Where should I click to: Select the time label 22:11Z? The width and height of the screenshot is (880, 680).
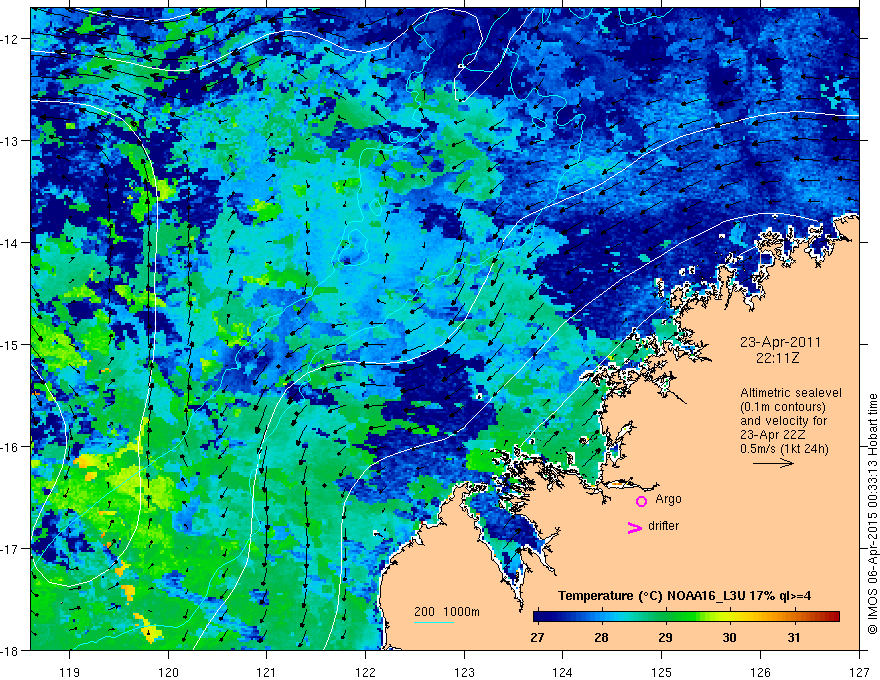point(777,357)
